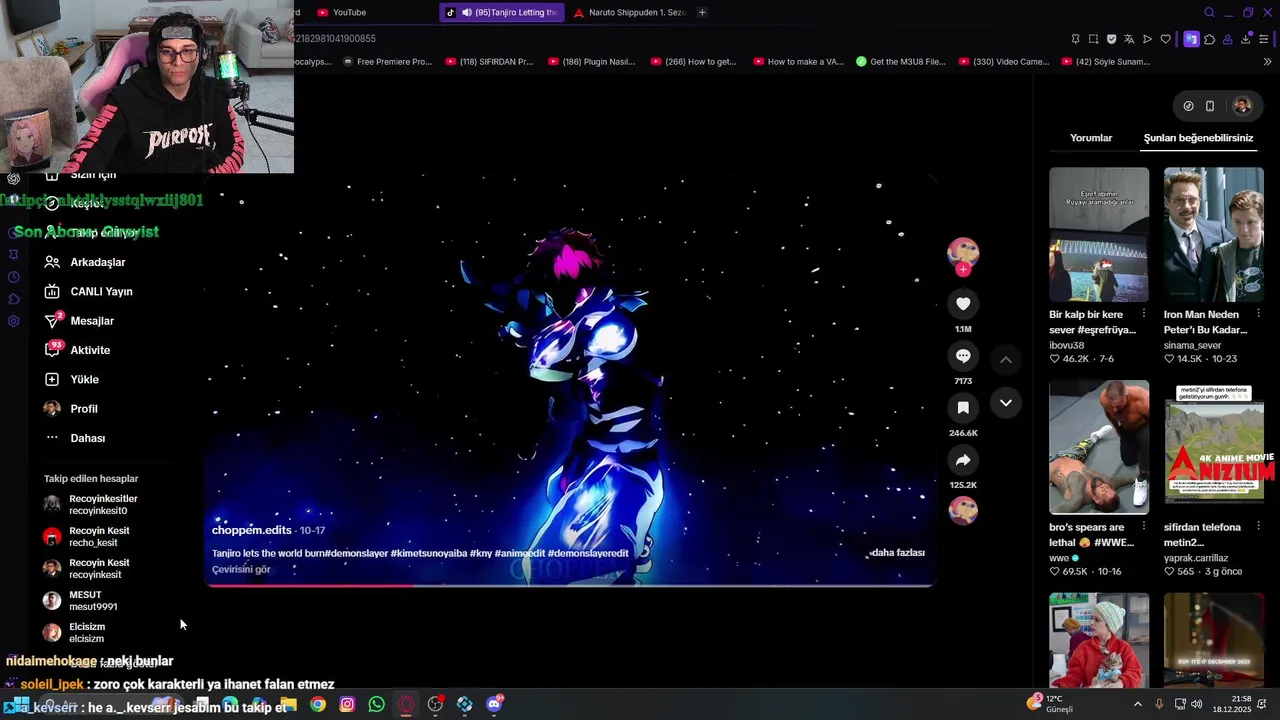Toggle the ad blocker shield icon
Image resolution: width=1280 pixels, height=720 pixels.
tap(1111, 39)
